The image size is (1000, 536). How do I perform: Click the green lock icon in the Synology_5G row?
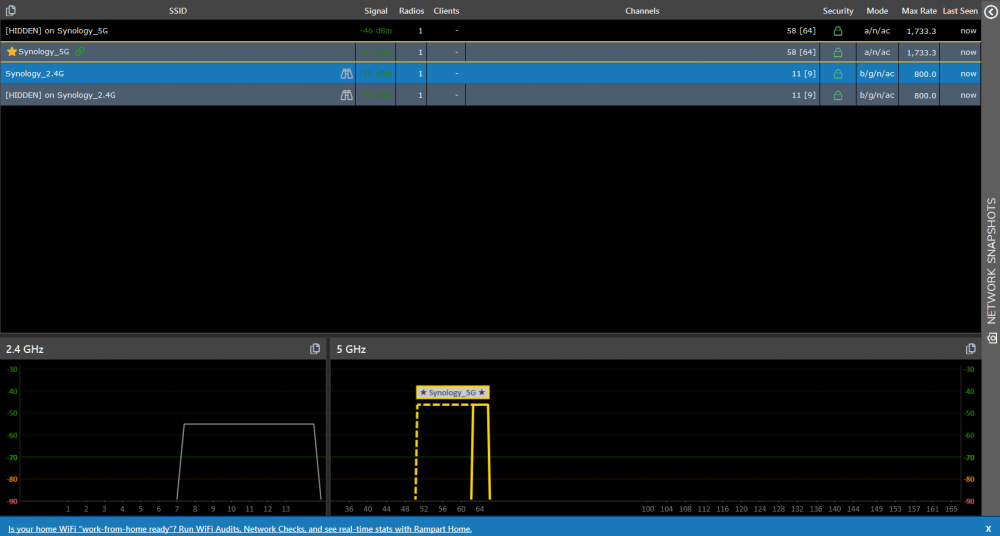point(838,52)
